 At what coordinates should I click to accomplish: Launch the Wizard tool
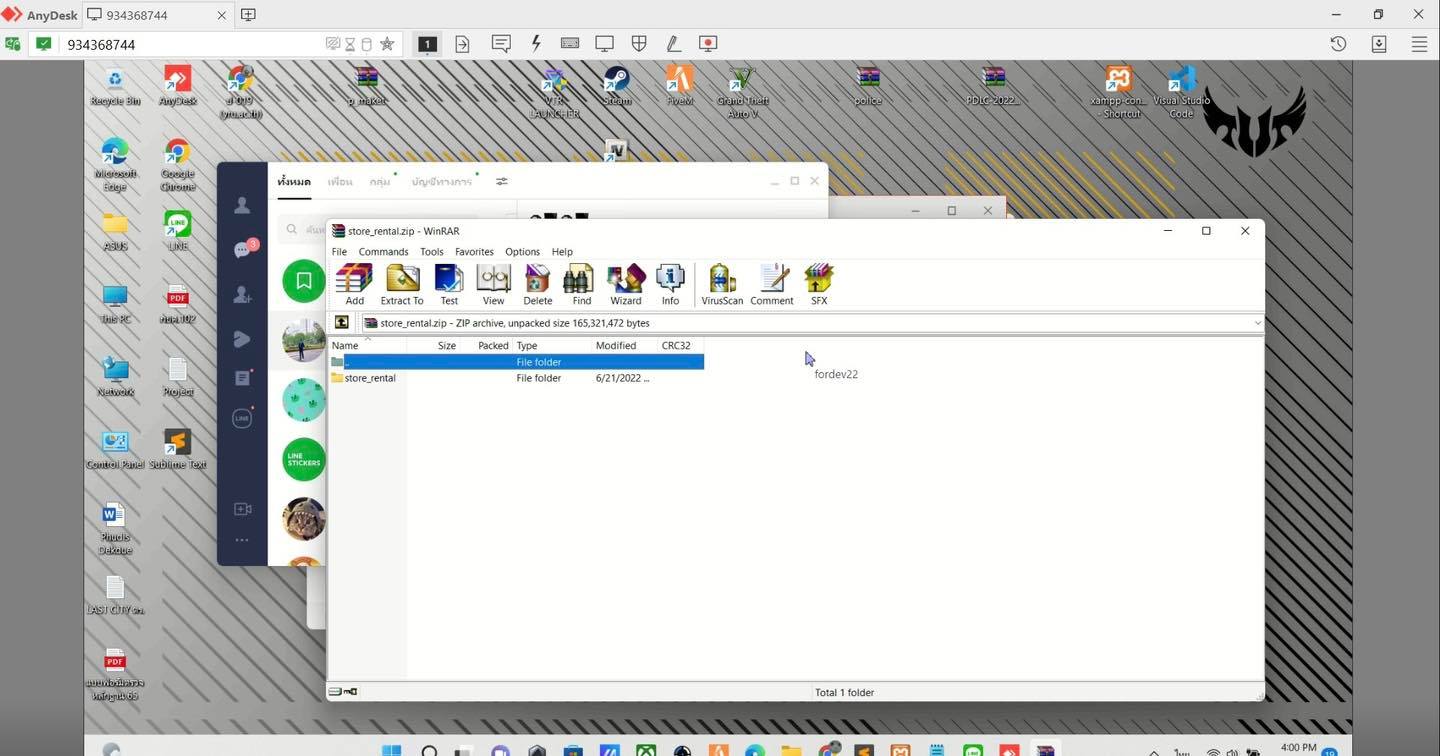(x=626, y=285)
